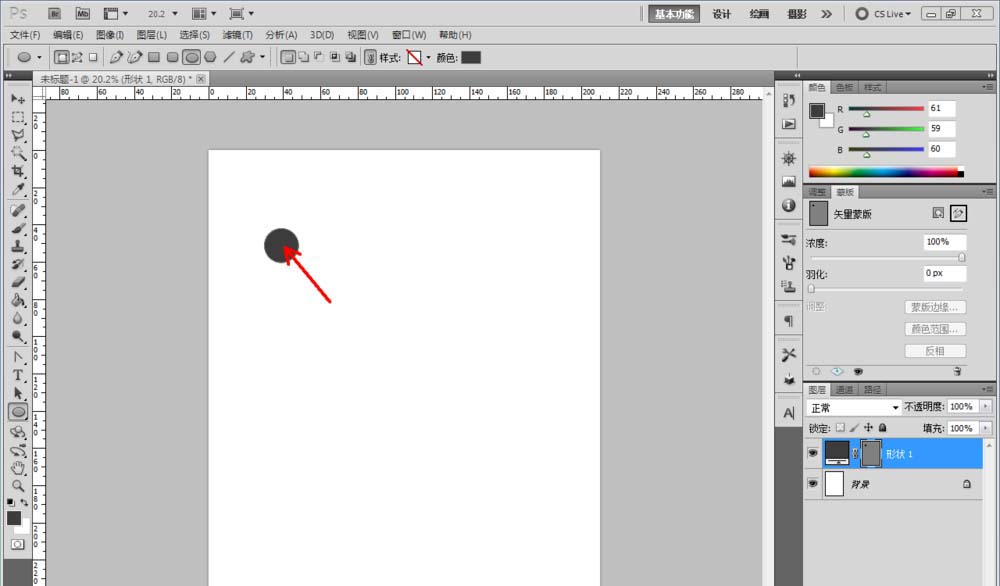Choose Polygon shape in options bar
This screenshot has height=586, width=1000.
click(x=210, y=57)
